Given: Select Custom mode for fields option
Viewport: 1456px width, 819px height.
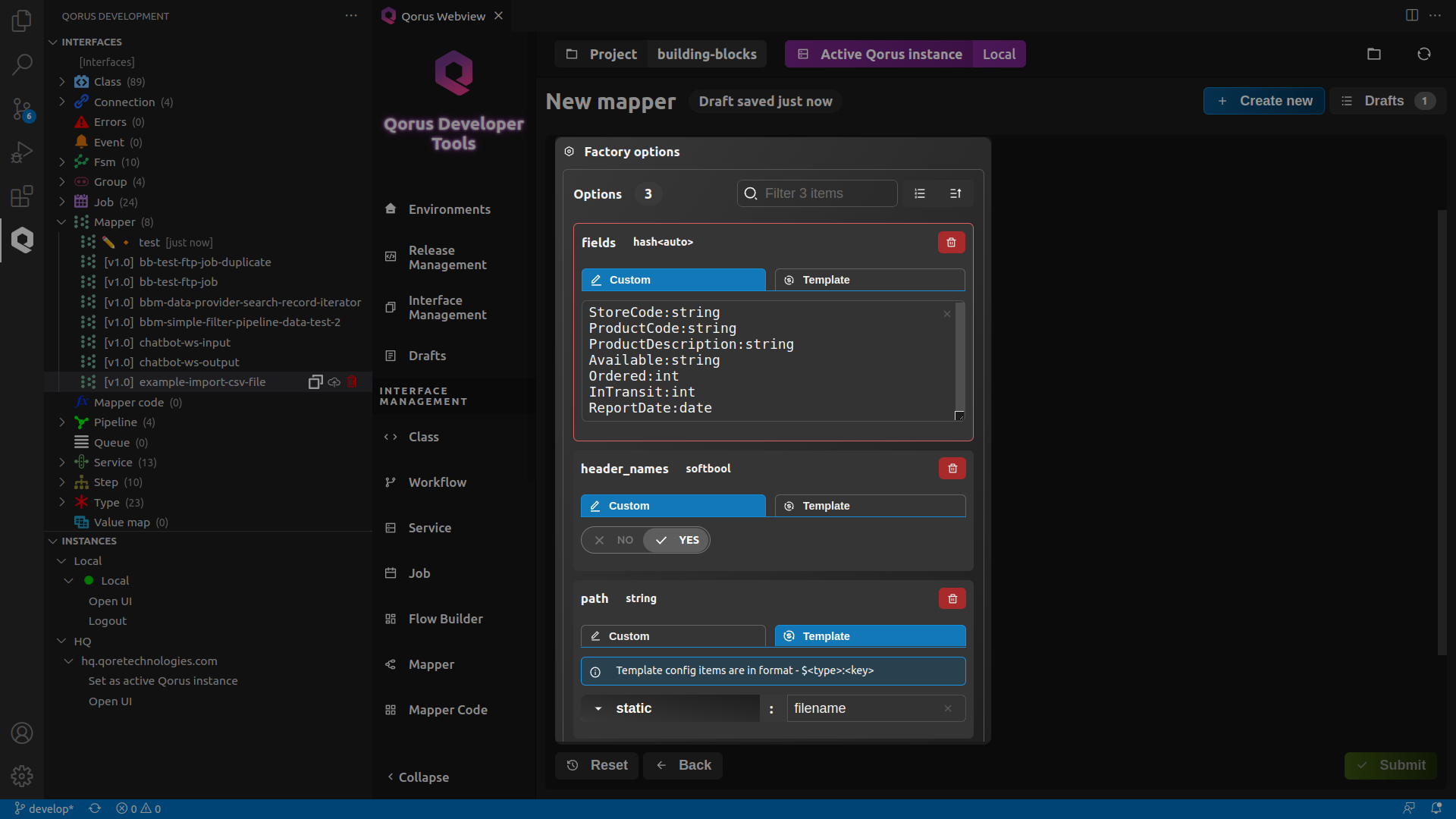Looking at the screenshot, I should point(673,280).
